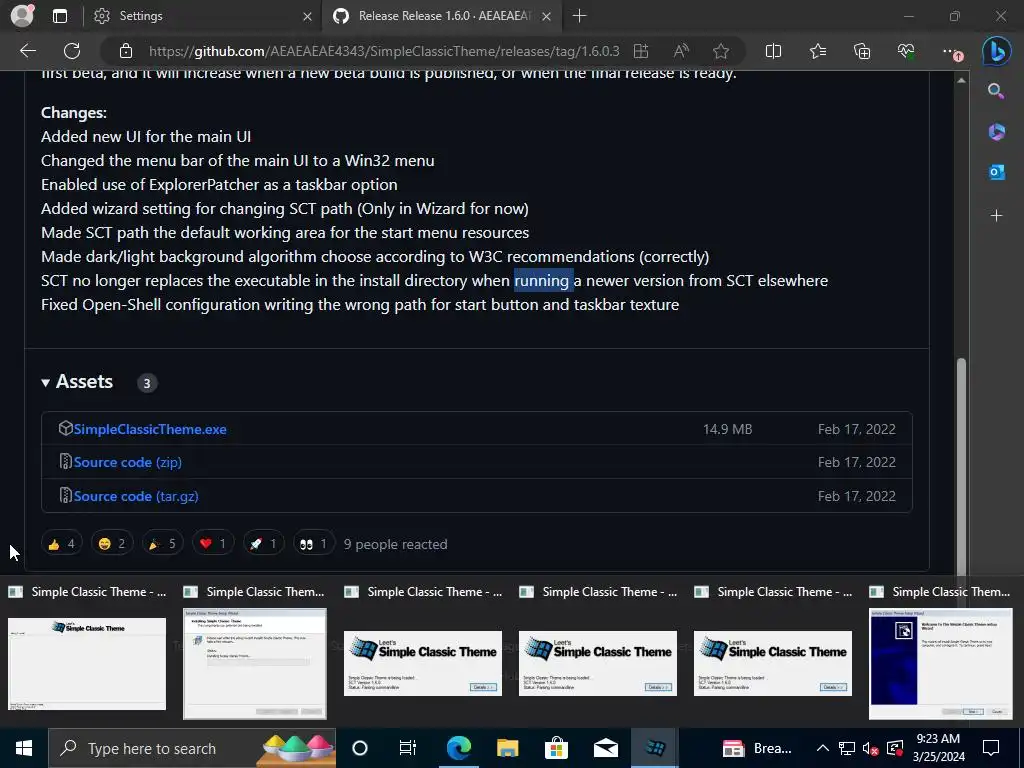
Task: Open the tab actions menu icon
Action: point(60,16)
